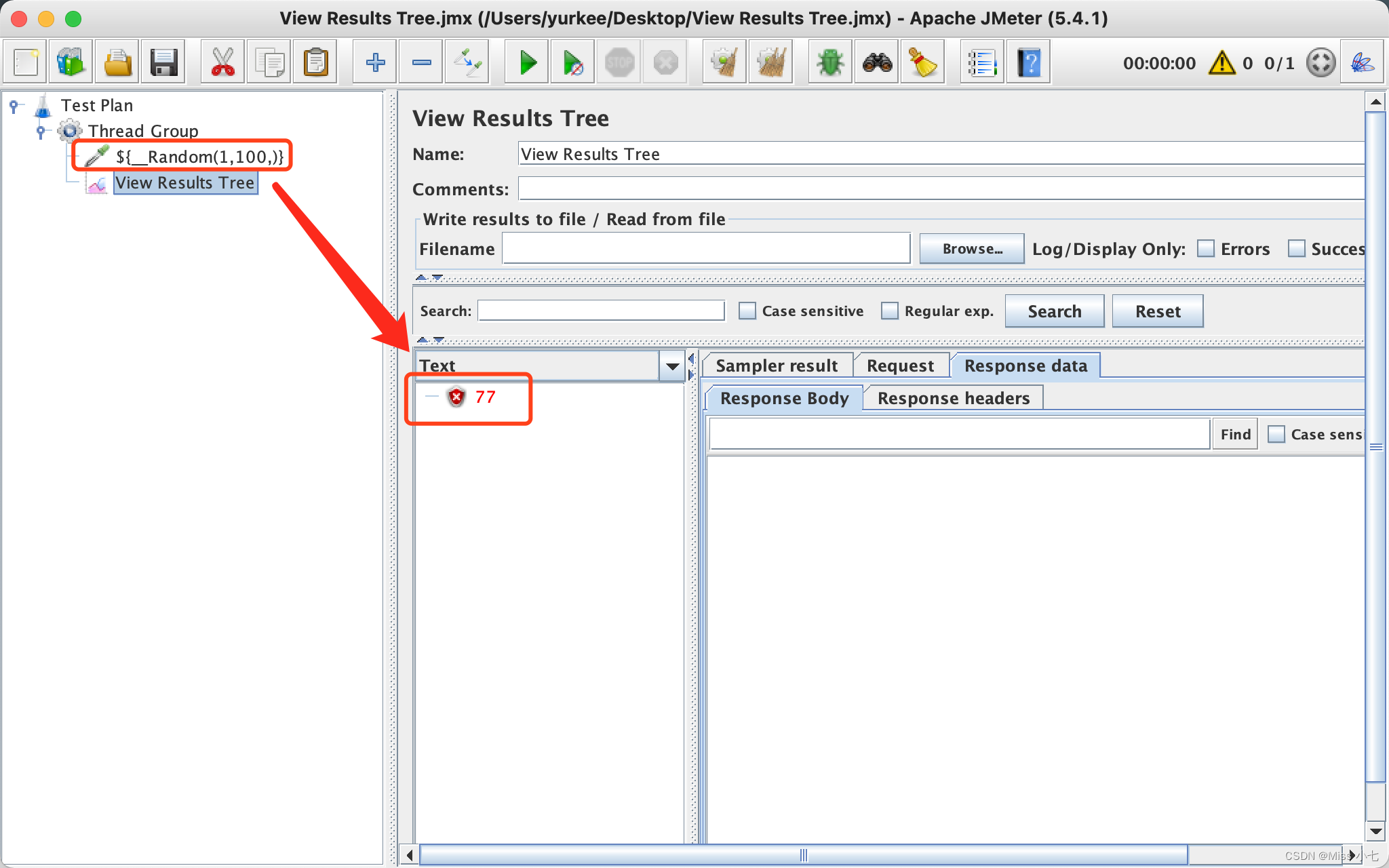Start the test with green play icon
The width and height of the screenshot is (1389, 868).
coord(527,62)
